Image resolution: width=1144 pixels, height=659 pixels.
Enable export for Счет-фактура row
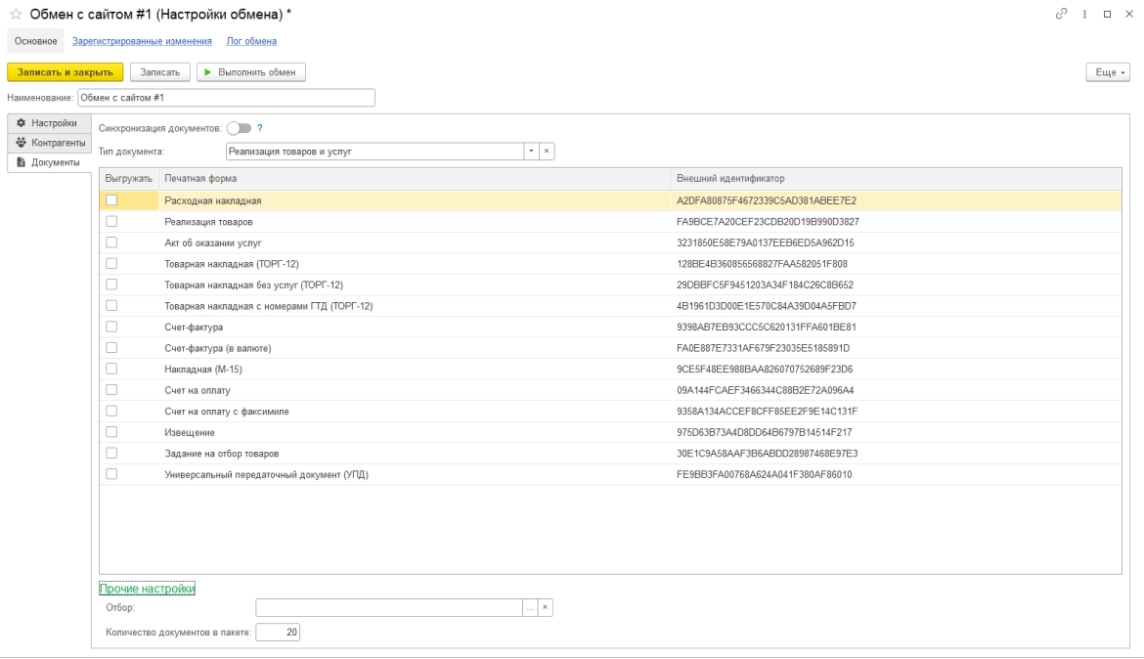(112, 326)
